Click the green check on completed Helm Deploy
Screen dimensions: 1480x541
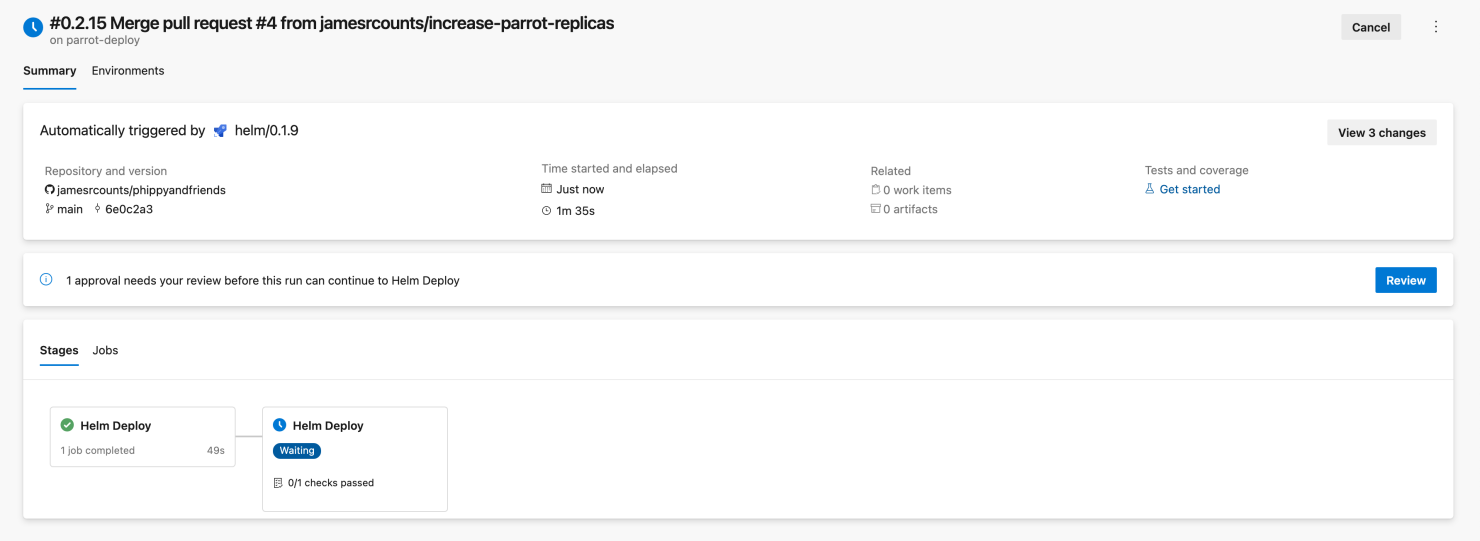coord(67,425)
